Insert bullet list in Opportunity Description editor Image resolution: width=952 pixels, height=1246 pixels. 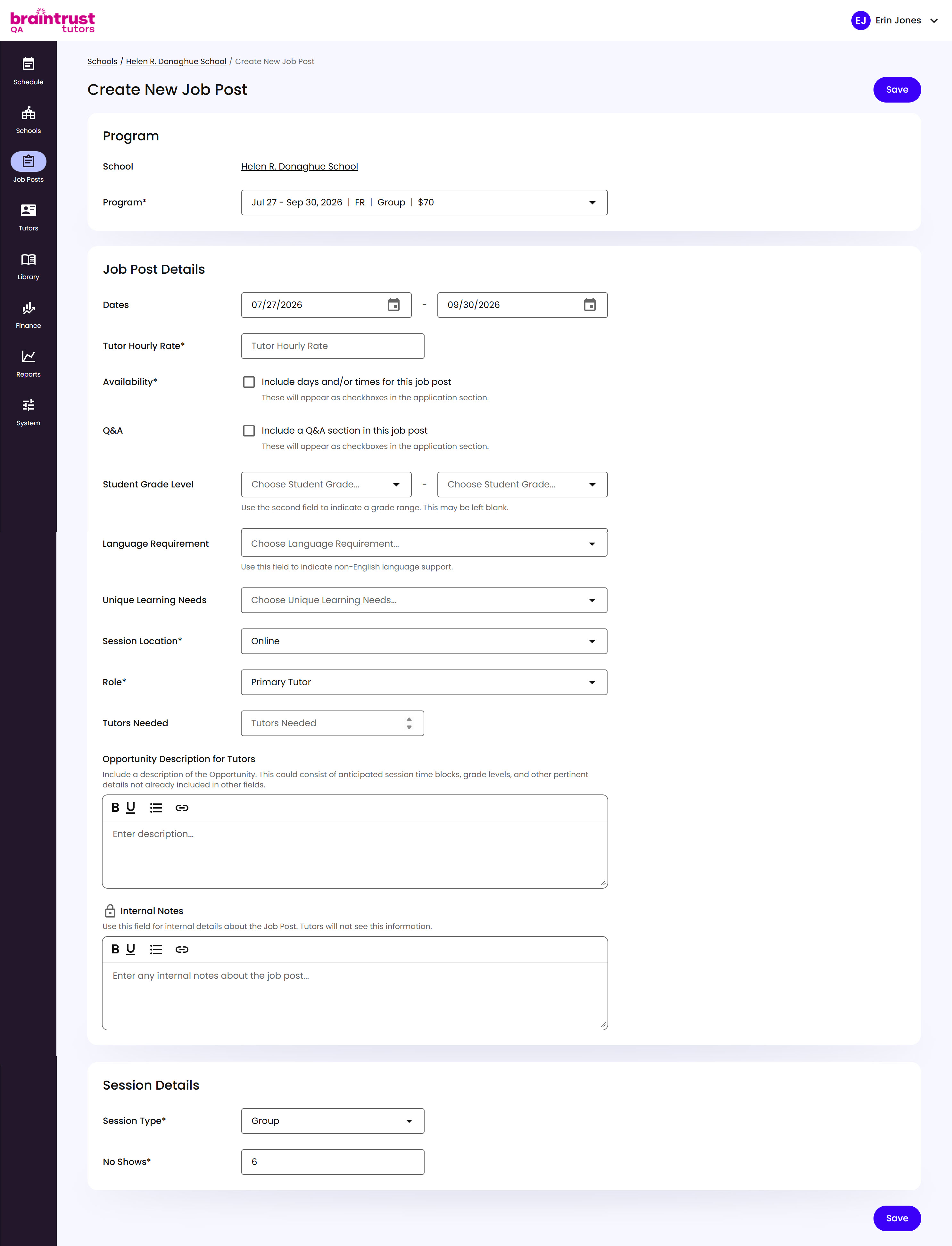[x=156, y=808]
